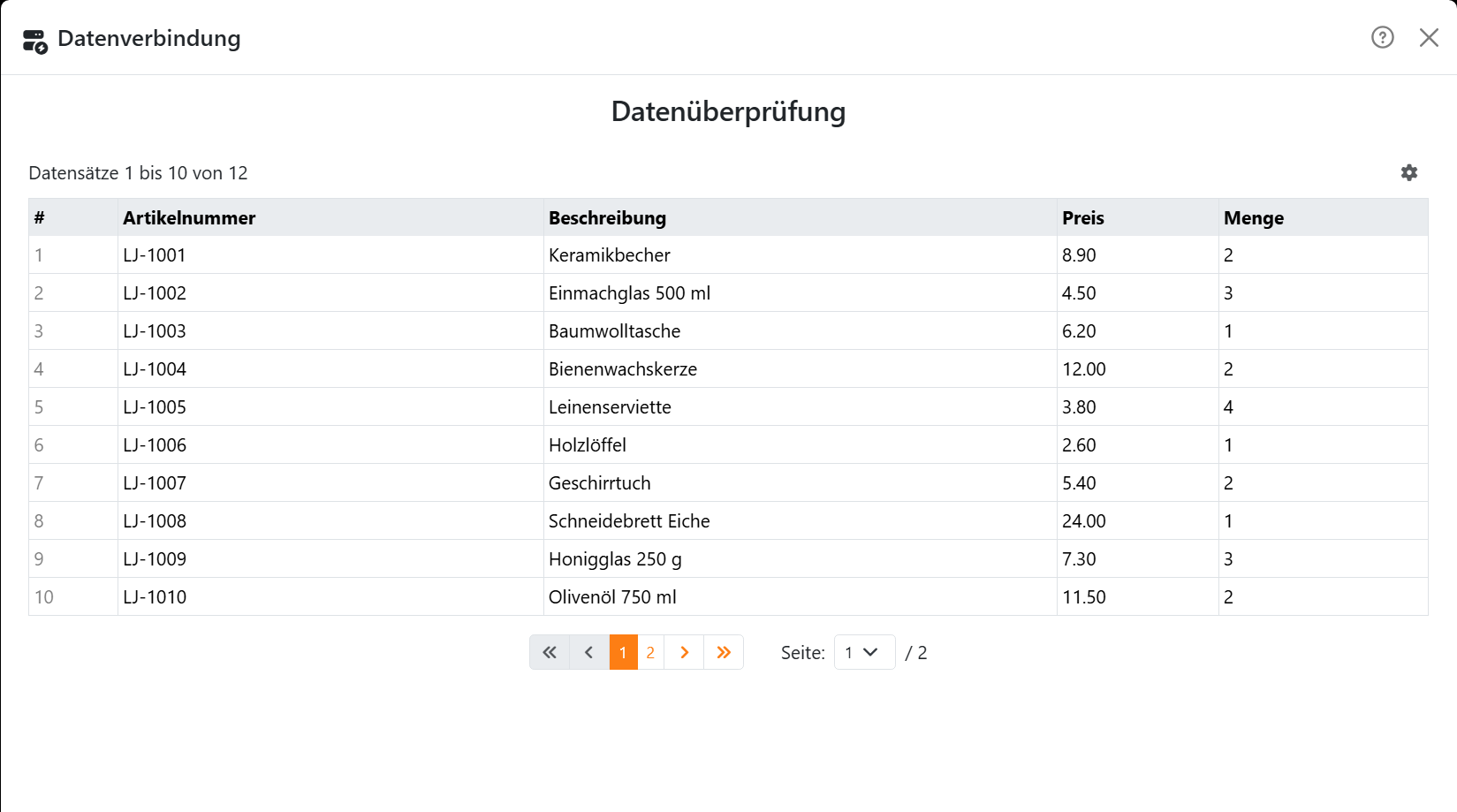
Task: Click price 12.00 cell
Action: tap(1138, 369)
